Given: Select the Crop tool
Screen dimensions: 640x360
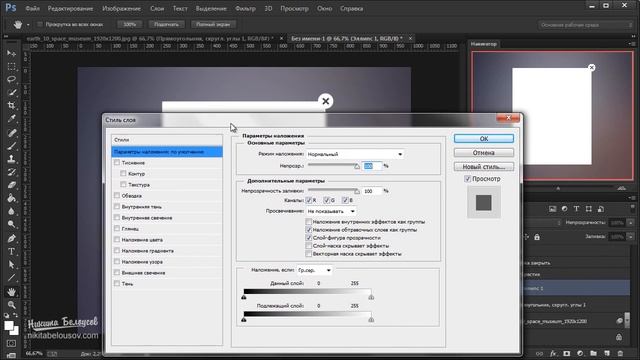Looking at the screenshot, I should tap(11, 105).
